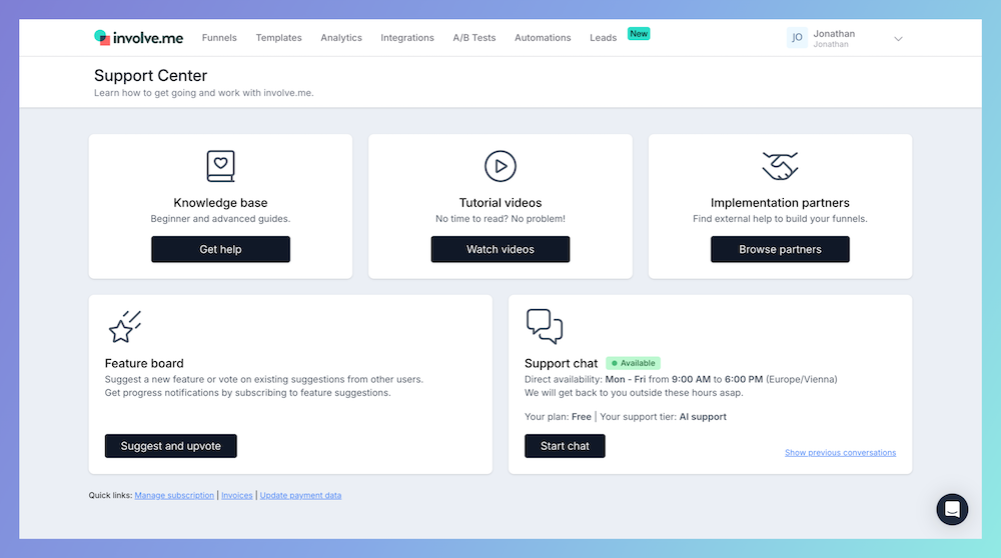
Task: Go to the Templates page
Action: click(x=278, y=38)
